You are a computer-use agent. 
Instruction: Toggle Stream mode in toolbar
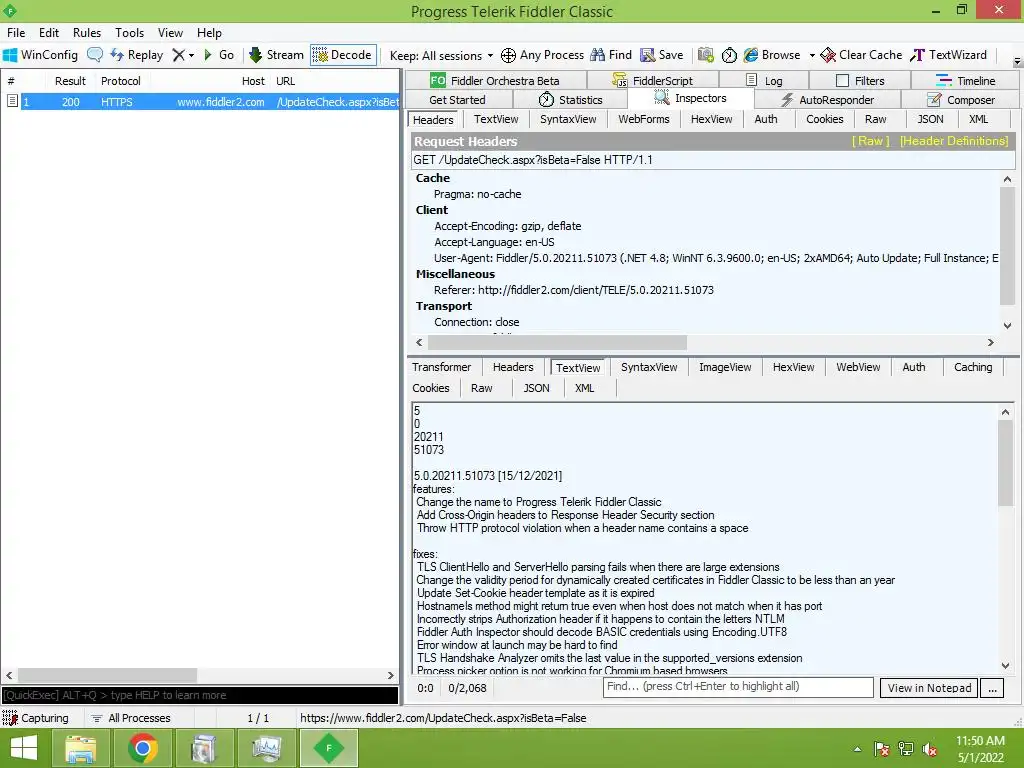[x=276, y=55]
